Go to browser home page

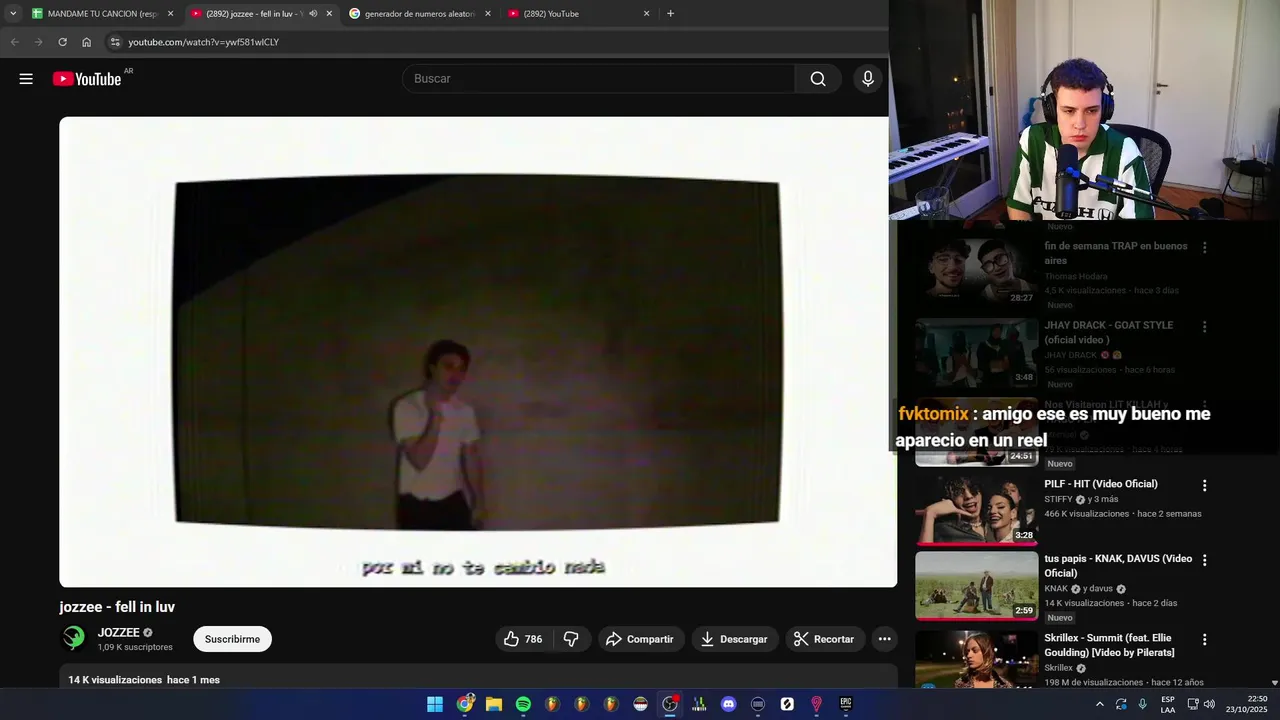coord(86,42)
